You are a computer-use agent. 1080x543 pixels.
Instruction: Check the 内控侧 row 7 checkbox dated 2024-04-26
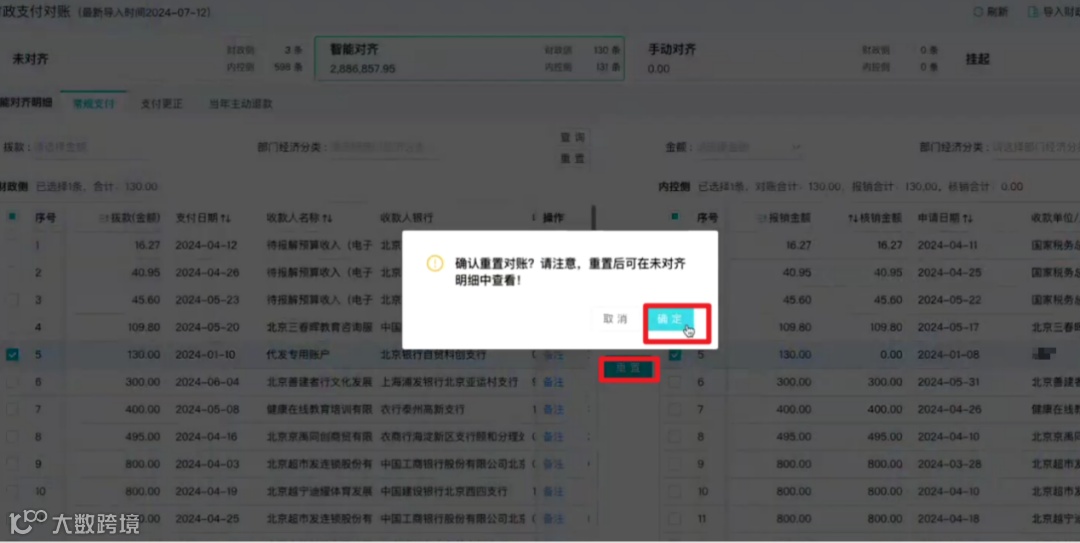[675, 409]
